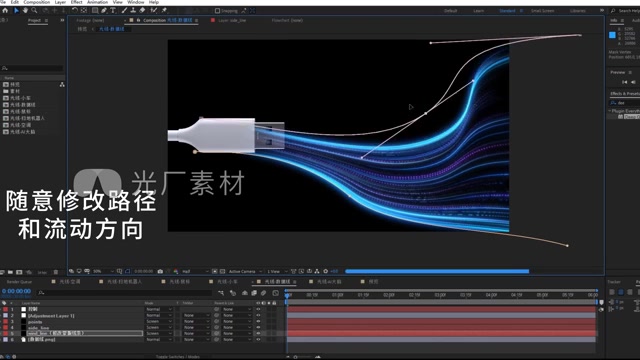Select the Eraser tool

pyautogui.click(x=142, y=10)
